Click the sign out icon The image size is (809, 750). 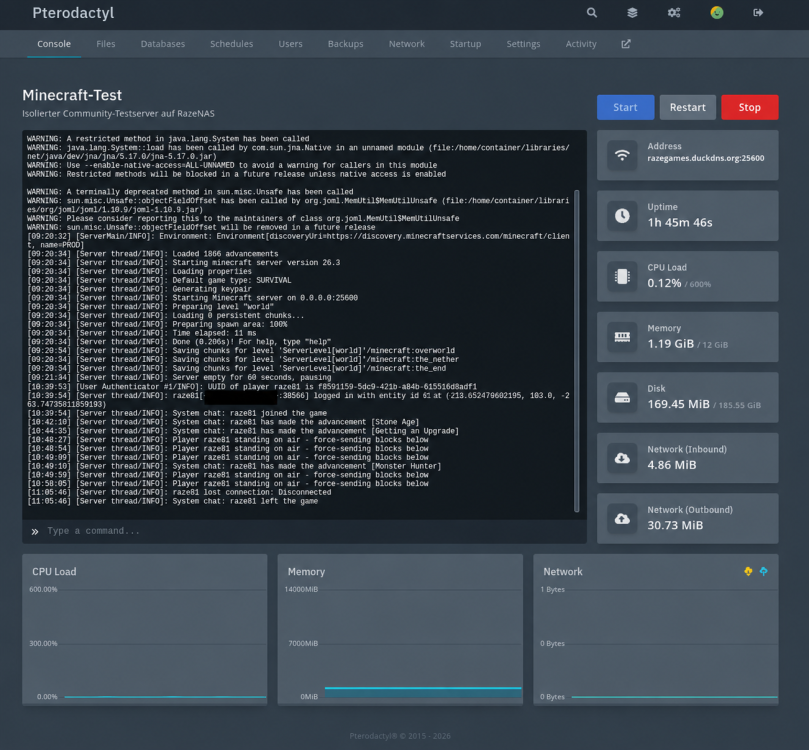[x=758, y=13]
